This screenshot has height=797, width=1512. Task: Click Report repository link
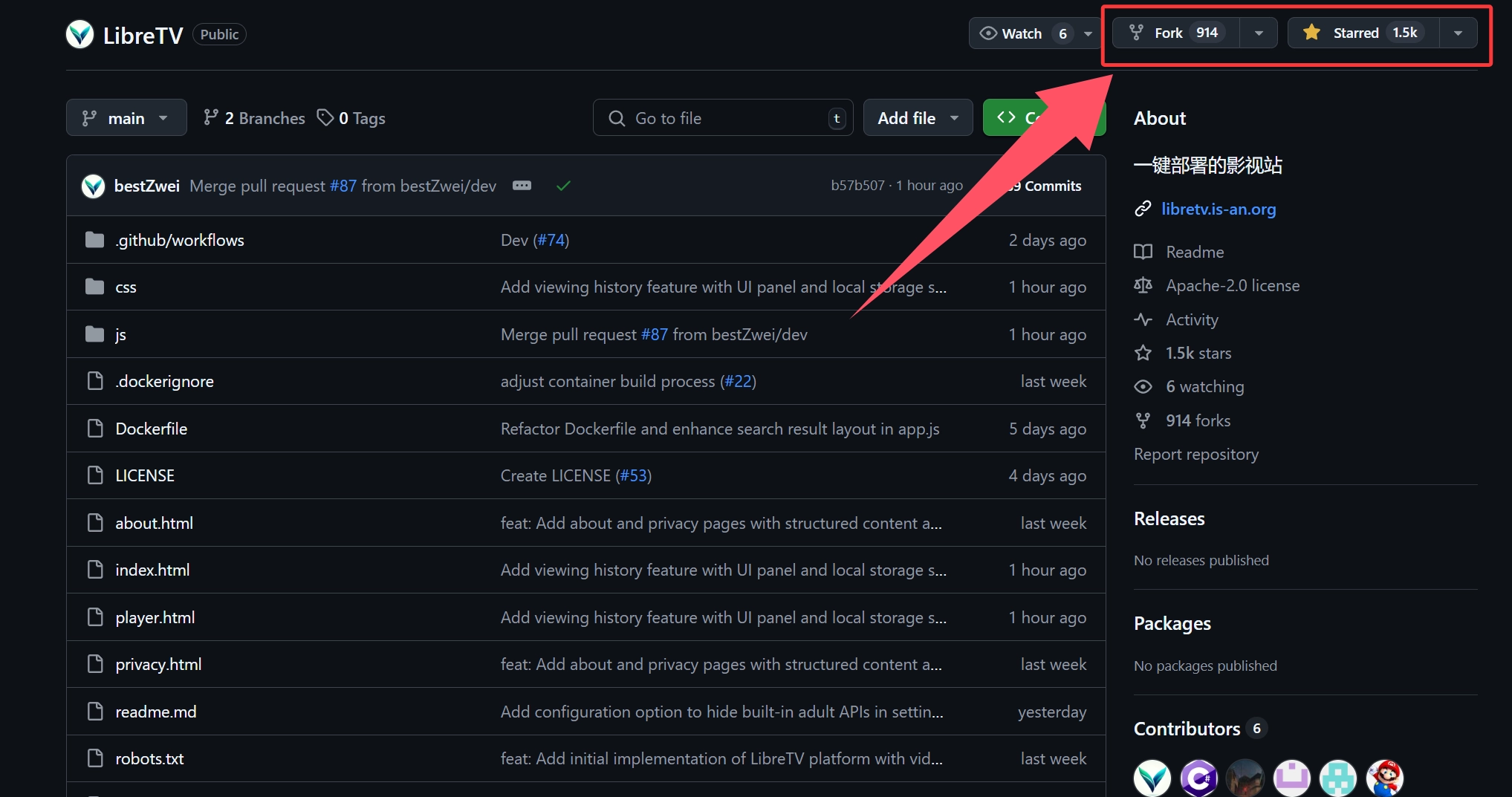[x=1196, y=454]
